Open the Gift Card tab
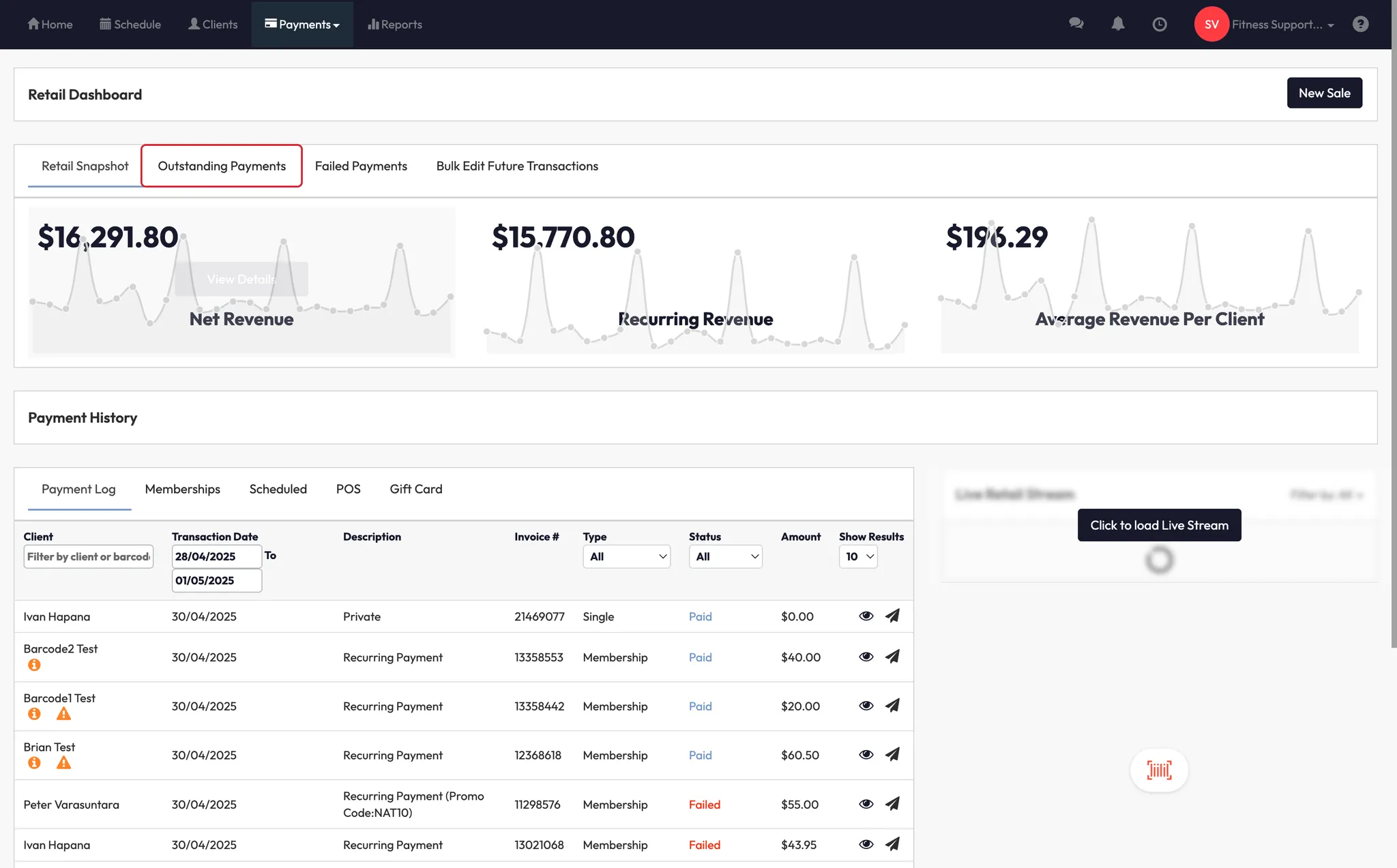Image resolution: width=1397 pixels, height=868 pixels. pyautogui.click(x=415, y=489)
